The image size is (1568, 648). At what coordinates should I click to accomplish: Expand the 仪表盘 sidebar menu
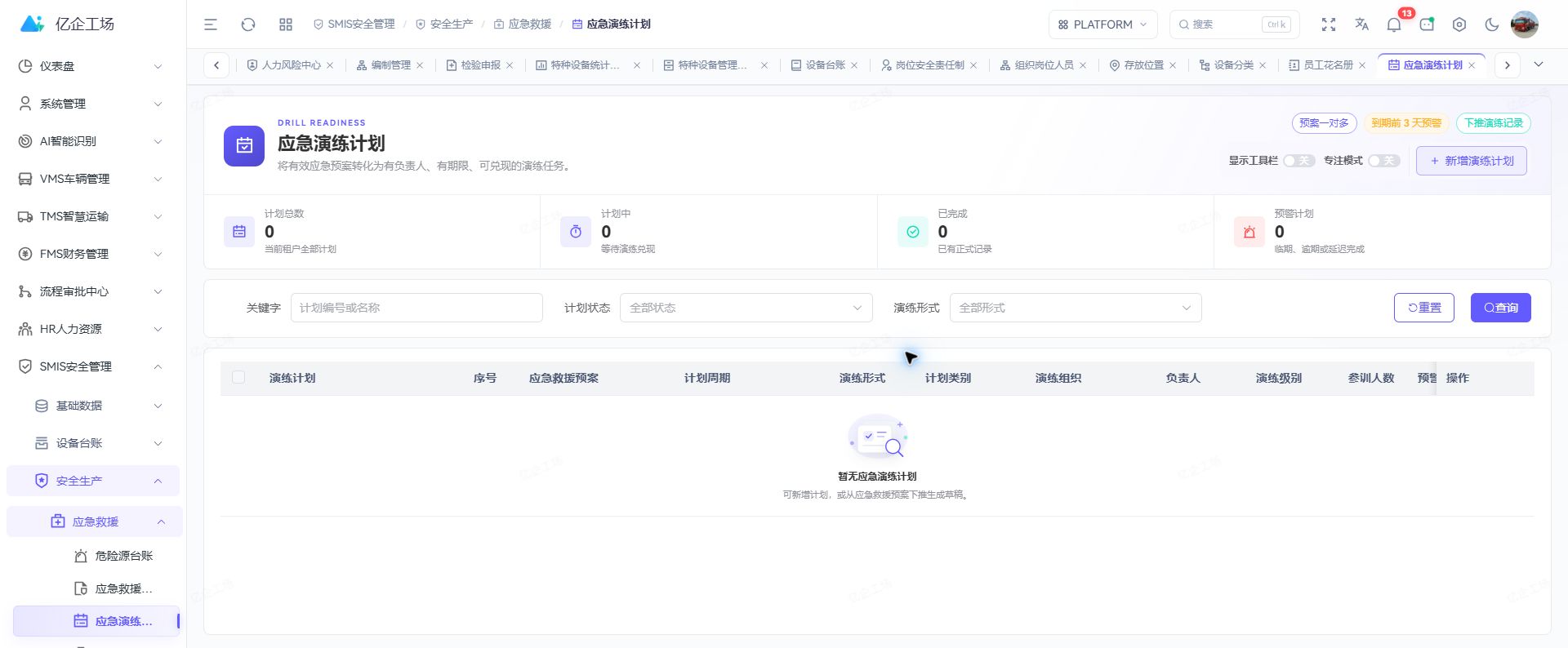coord(93,66)
